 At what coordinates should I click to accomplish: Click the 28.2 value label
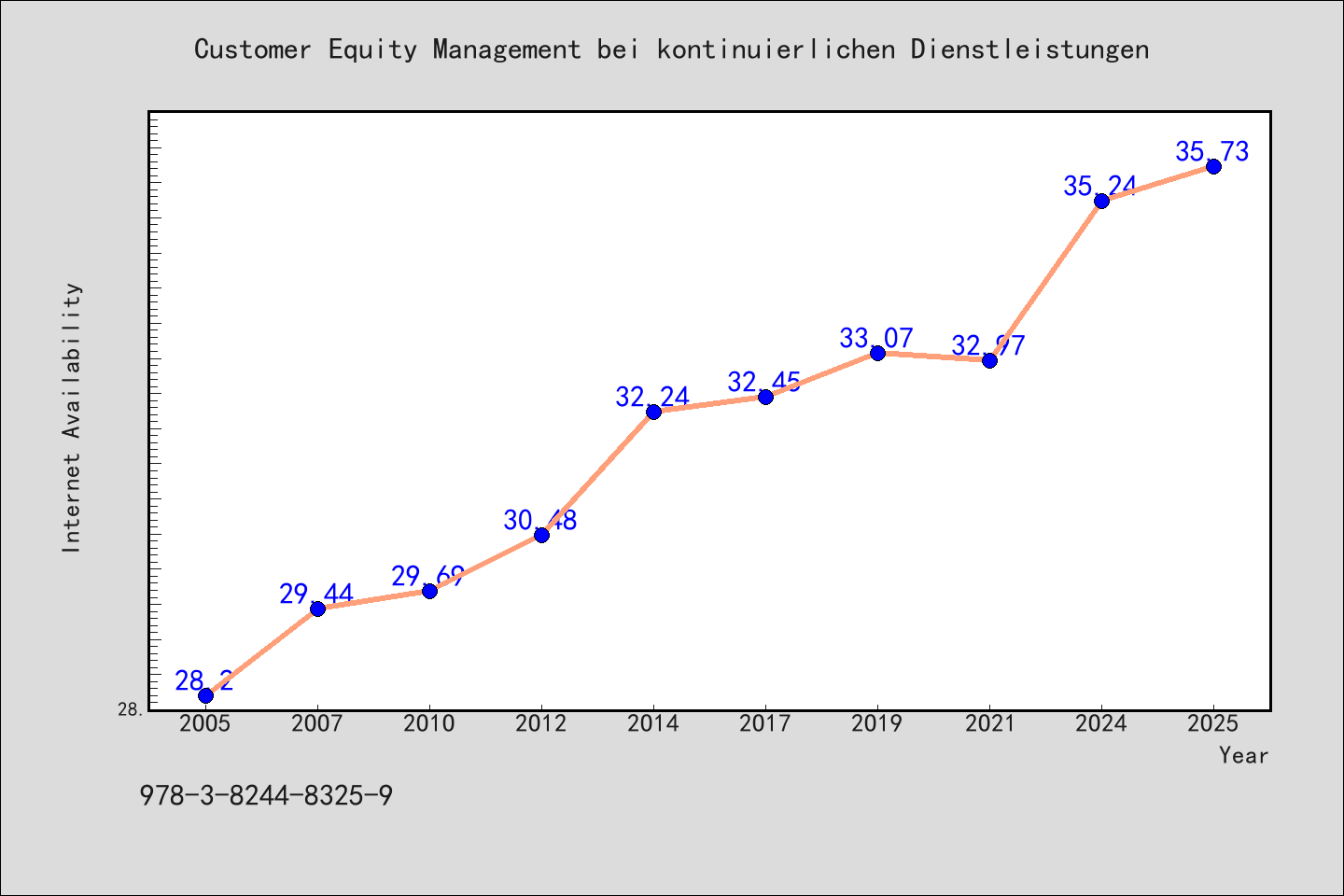click(204, 680)
